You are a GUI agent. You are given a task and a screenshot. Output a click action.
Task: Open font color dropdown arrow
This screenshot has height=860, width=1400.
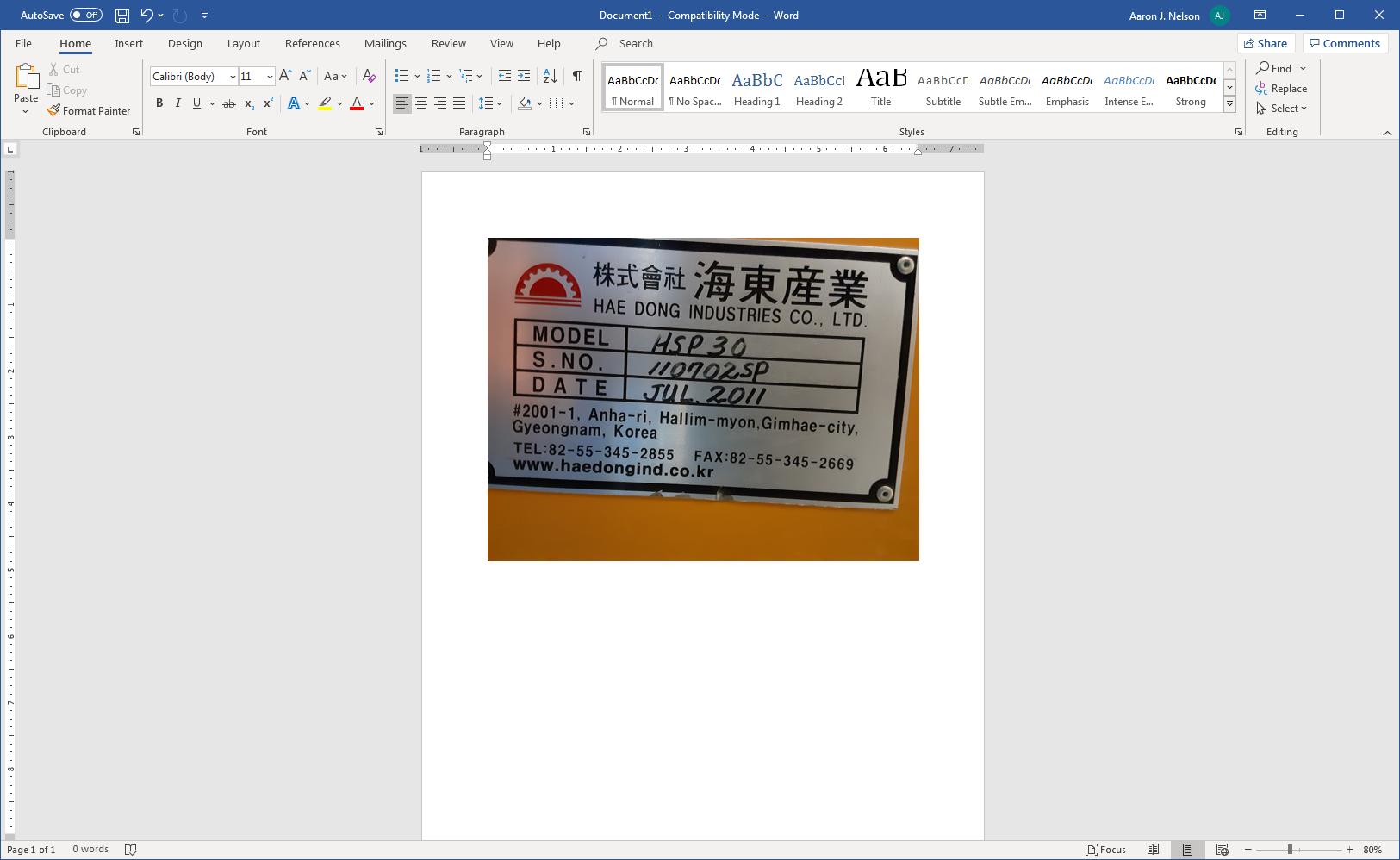(372, 103)
